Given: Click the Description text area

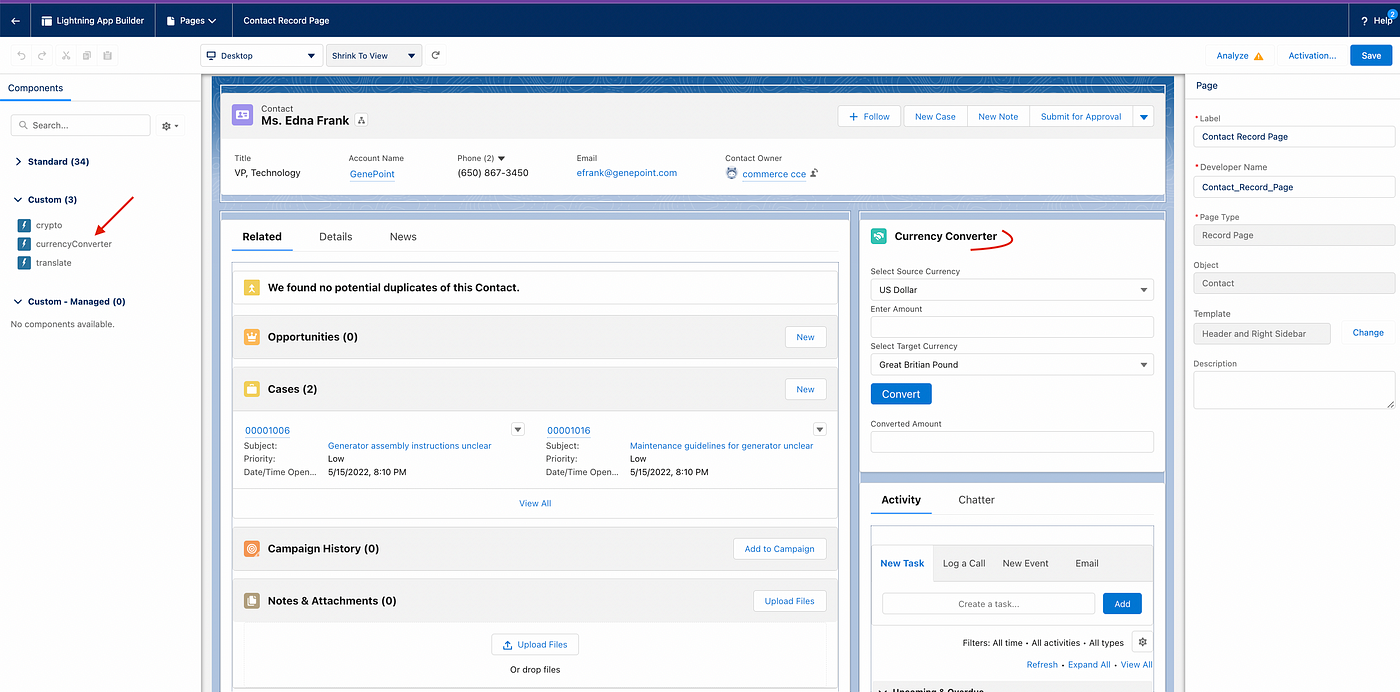Looking at the screenshot, I should tap(1294, 390).
